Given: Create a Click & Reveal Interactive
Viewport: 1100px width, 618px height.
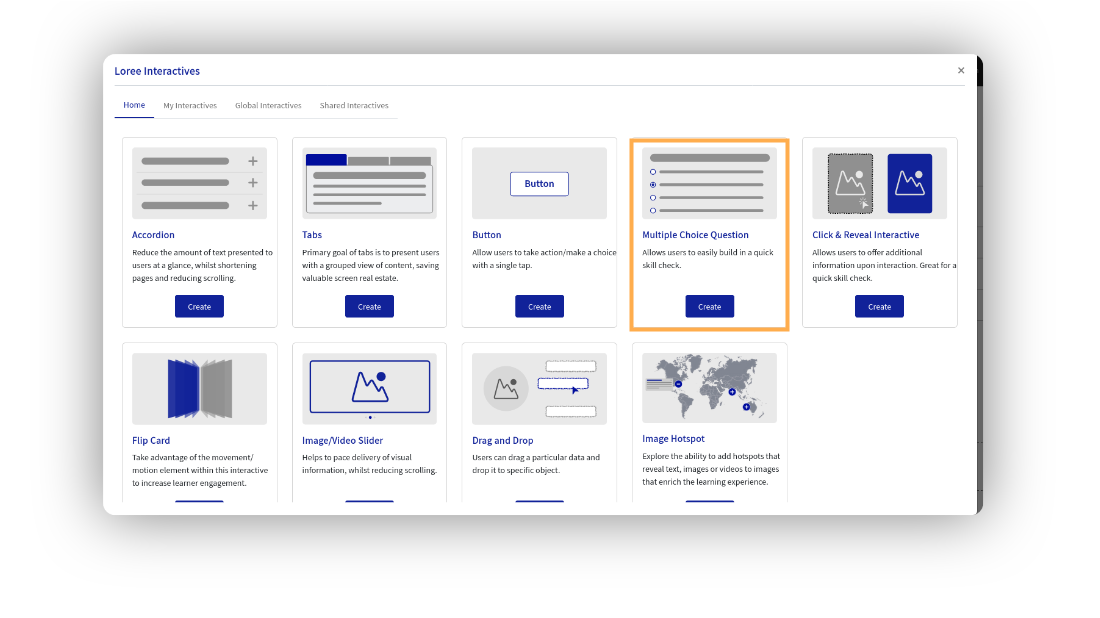Looking at the screenshot, I should (x=879, y=307).
